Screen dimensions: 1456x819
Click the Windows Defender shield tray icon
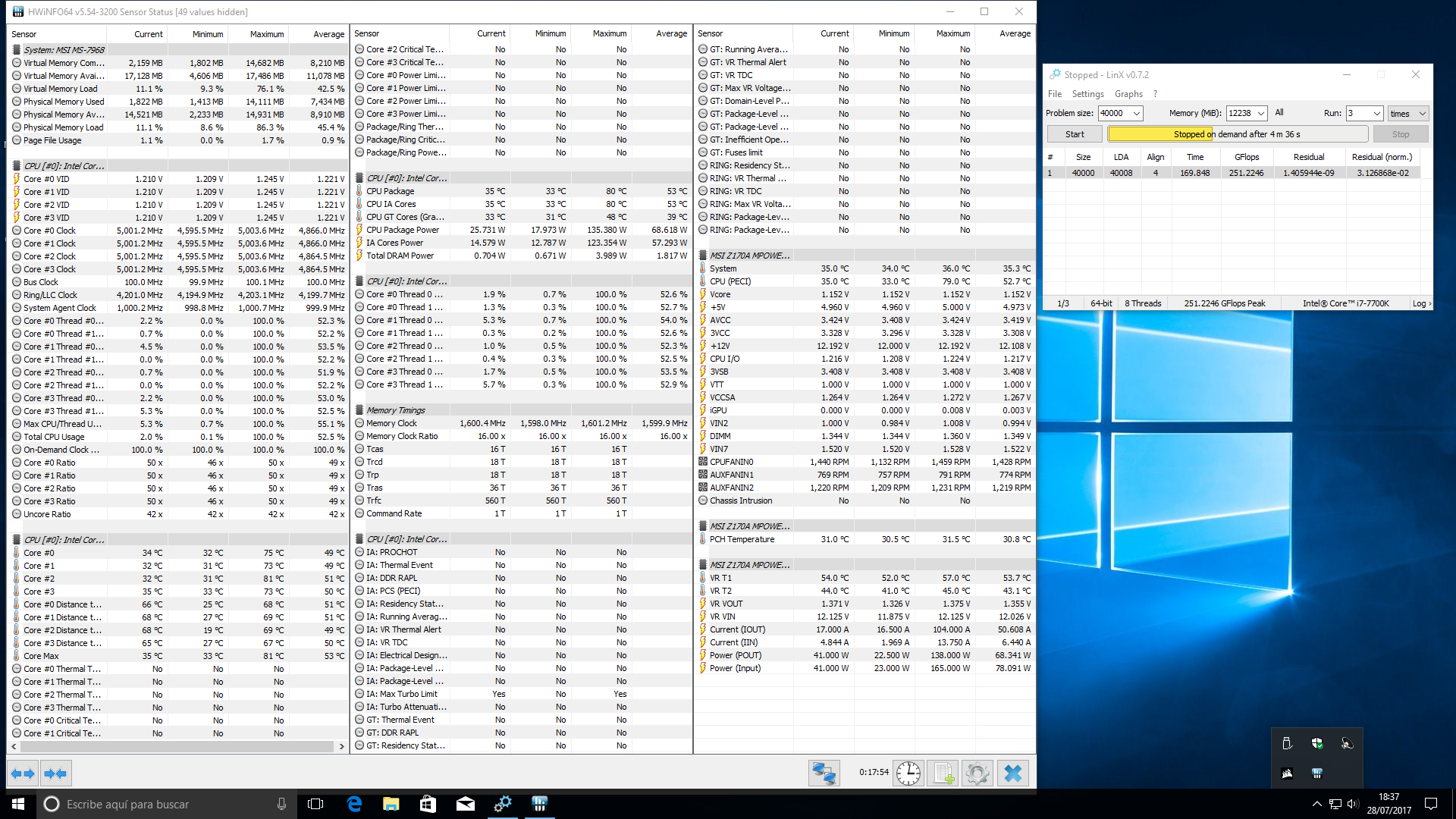pyautogui.click(x=1317, y=744)
